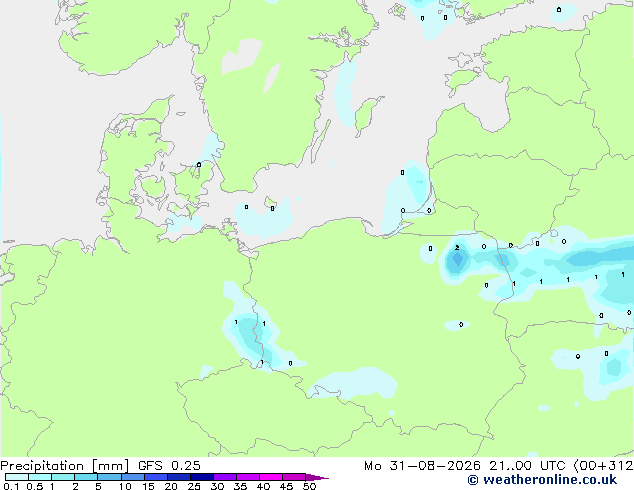The image size is (634, 490).
Task: Click the legend label '35'
Action: click(240, 486)
